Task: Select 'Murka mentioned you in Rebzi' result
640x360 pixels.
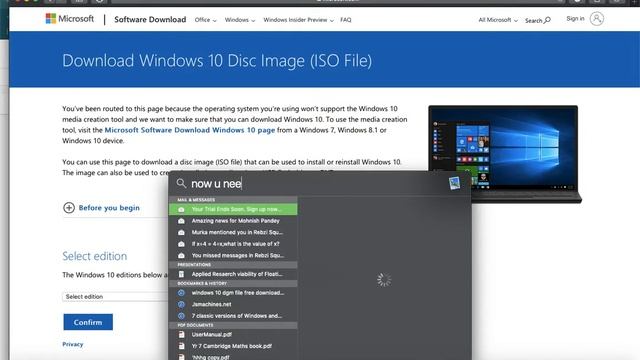Action: click(x=233, y=232)
